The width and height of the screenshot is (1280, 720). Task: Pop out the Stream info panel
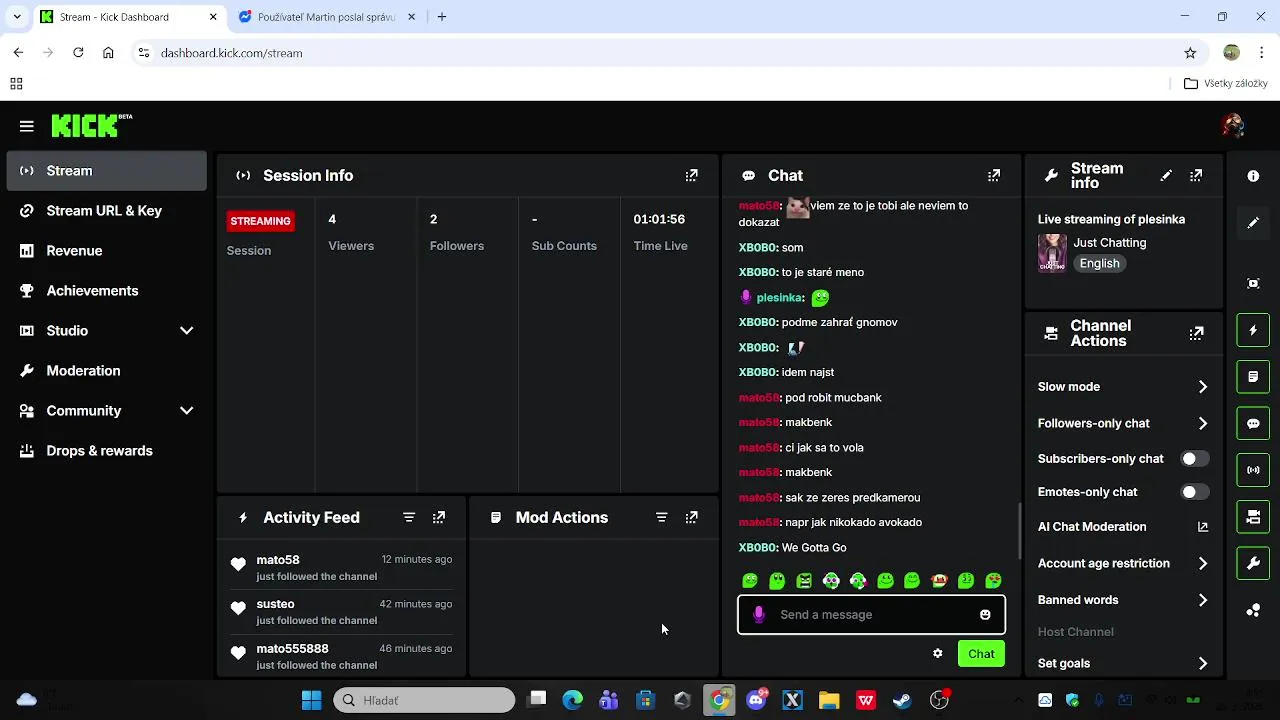(x=1196, y=175)
